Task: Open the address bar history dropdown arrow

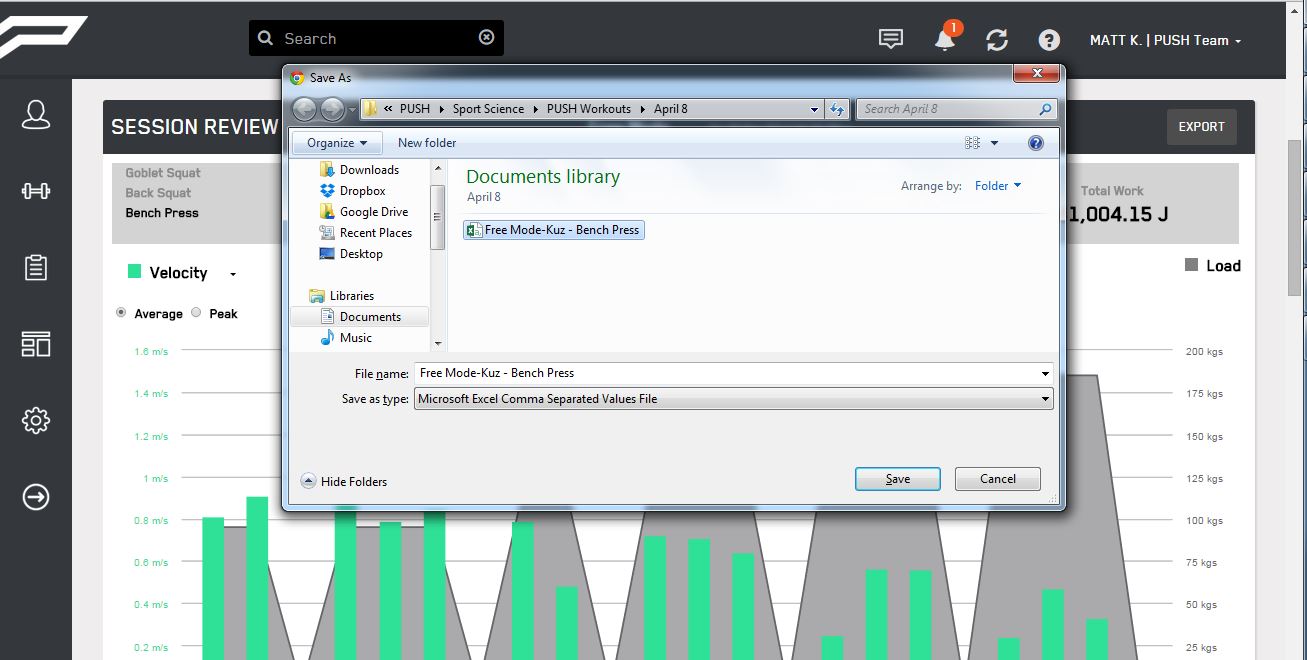Action: pyautogui.click(x=815, y=109)
